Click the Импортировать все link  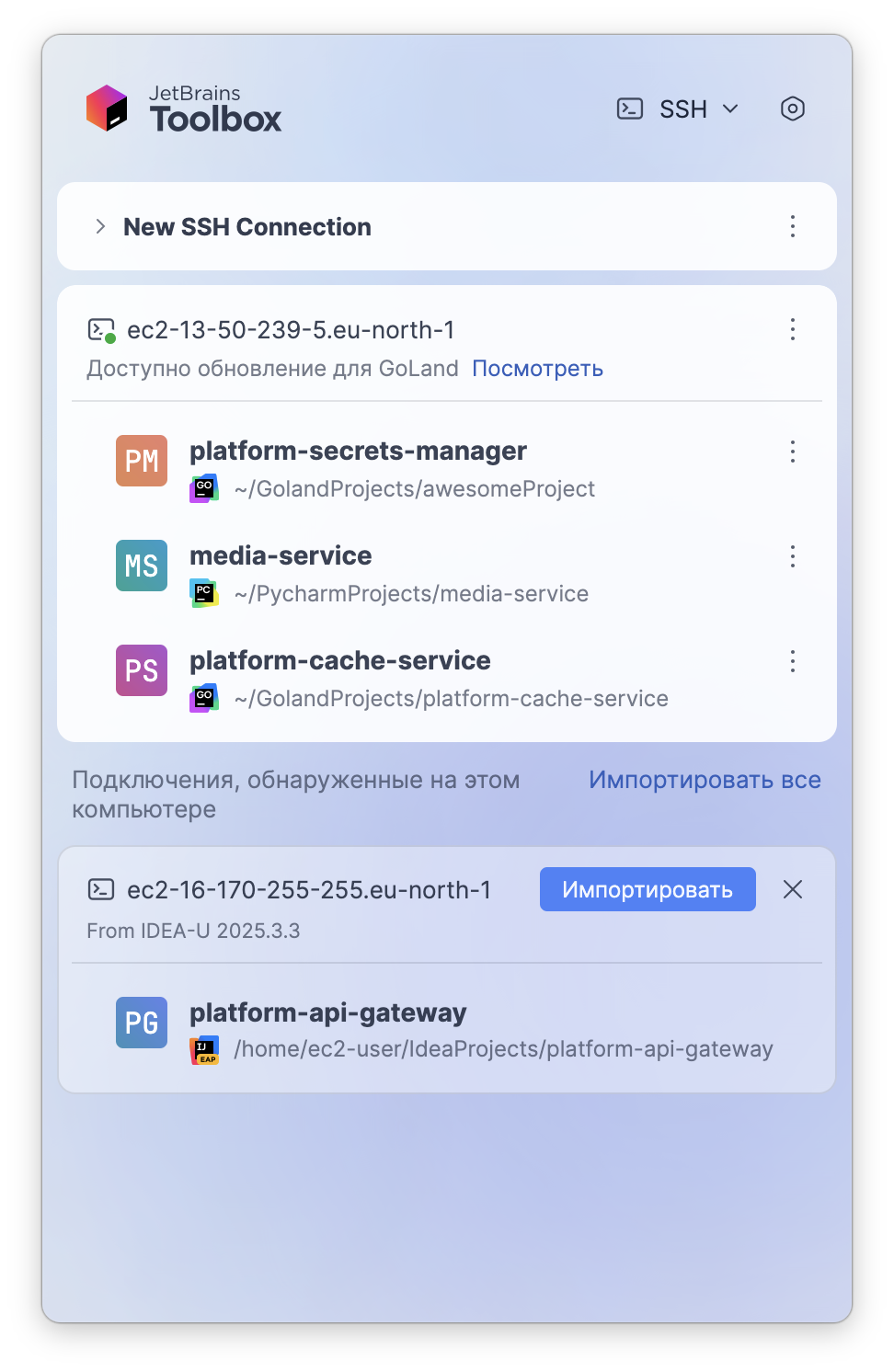pos(705,780)
